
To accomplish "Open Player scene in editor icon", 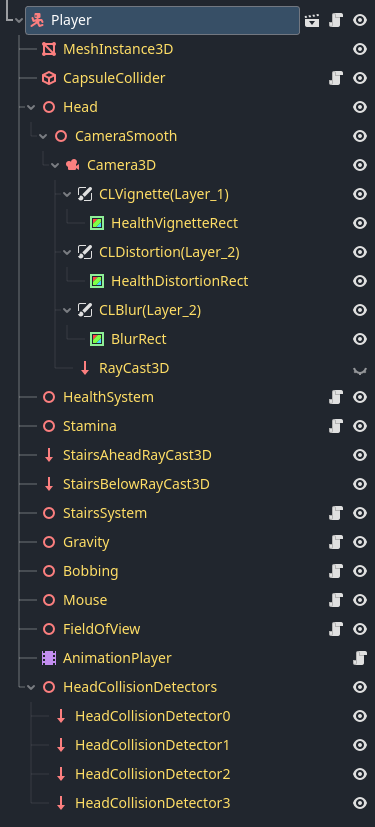I will (x=312, y=21).
